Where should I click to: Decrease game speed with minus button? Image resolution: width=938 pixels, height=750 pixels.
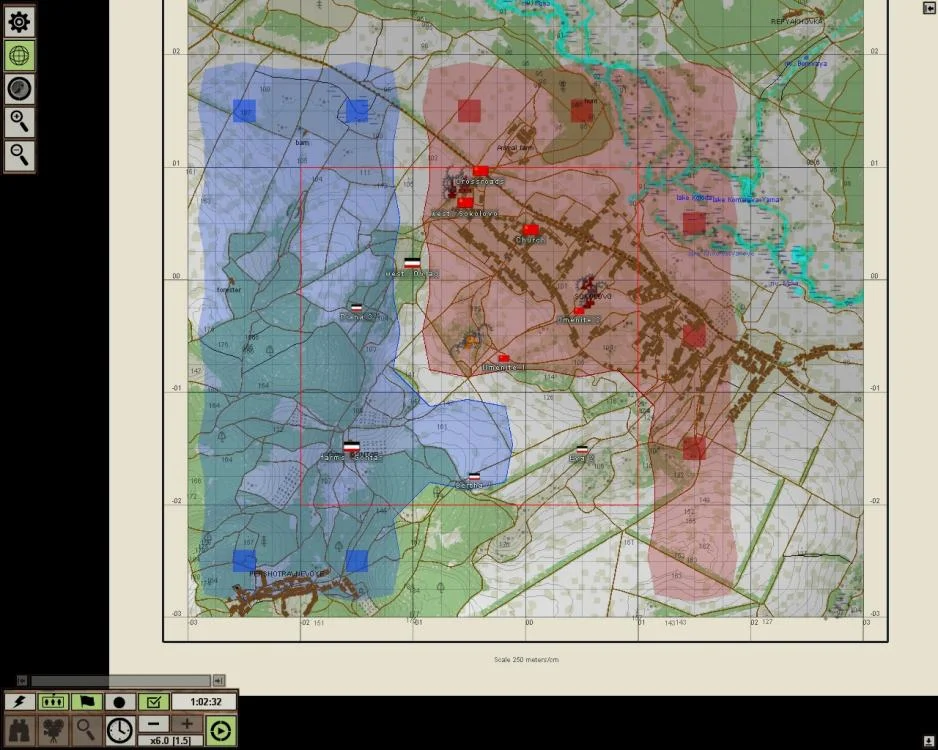coord(153,724)
